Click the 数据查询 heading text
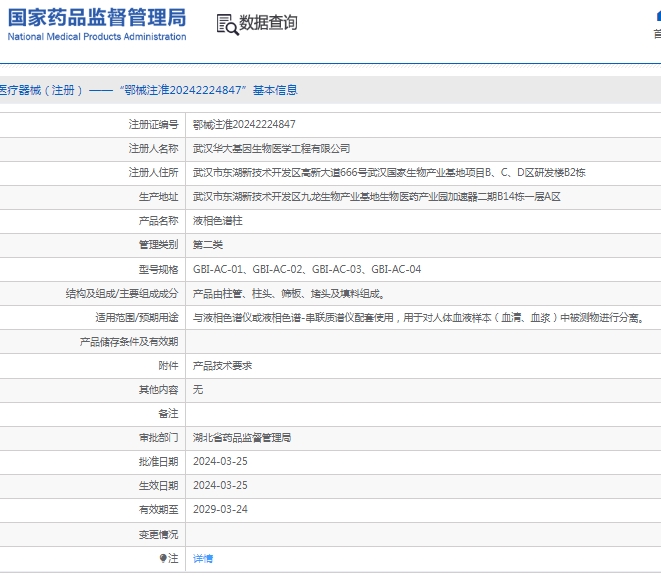The width and height of the screenshot is (661, 581). tap(268, 23)
